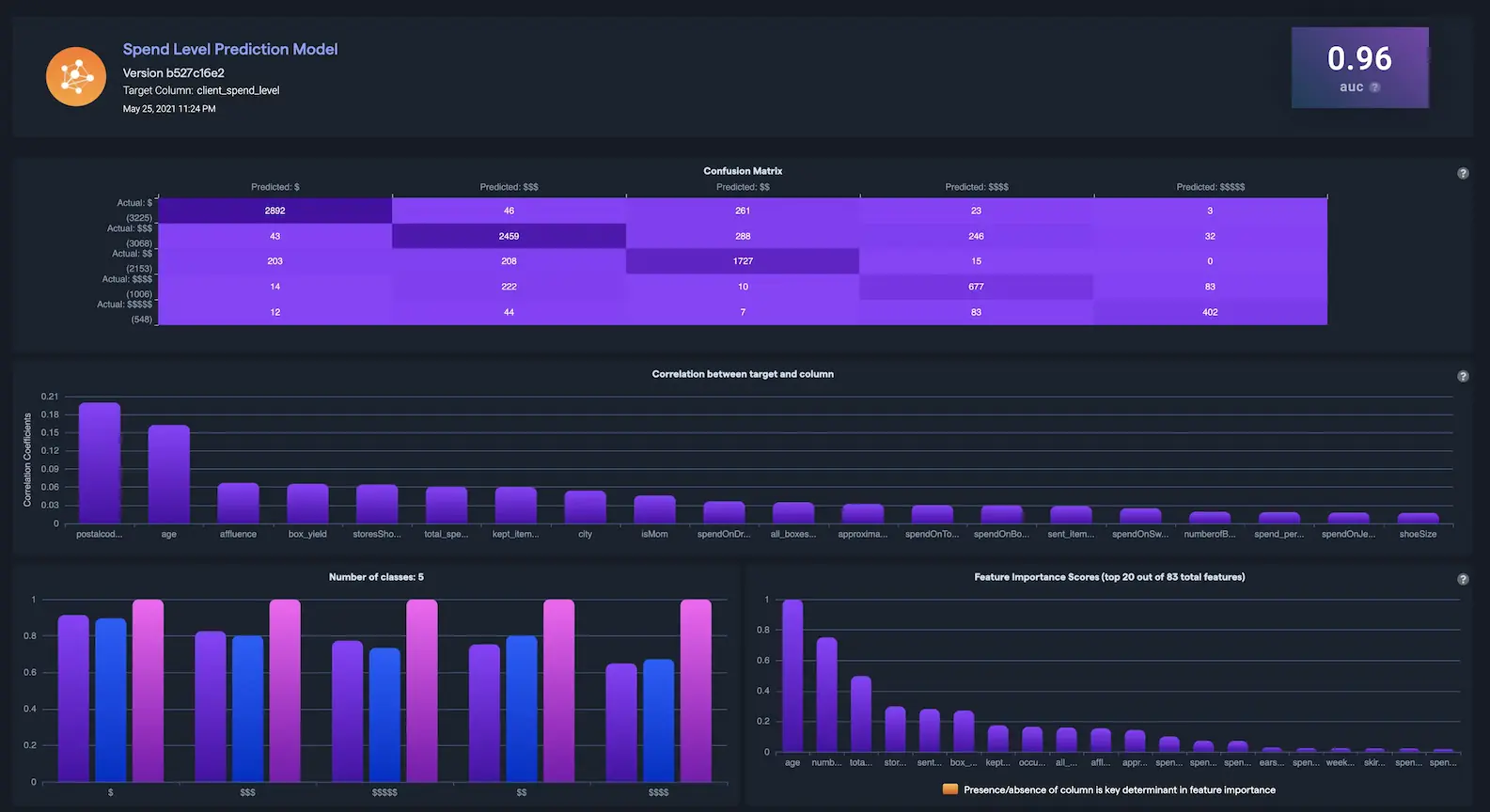
Task: Select the confusion matrix cell showing 2892
Action: coord(274,211)
